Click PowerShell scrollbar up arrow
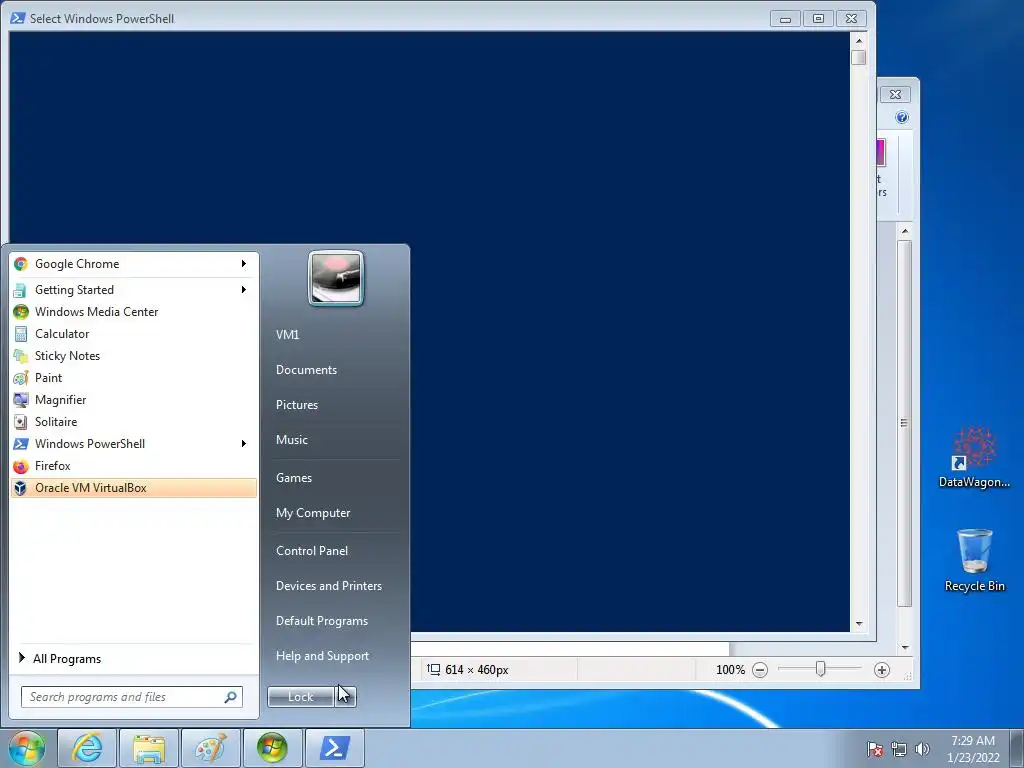Viewport: 1024px width, 768px height. point(859,40)
